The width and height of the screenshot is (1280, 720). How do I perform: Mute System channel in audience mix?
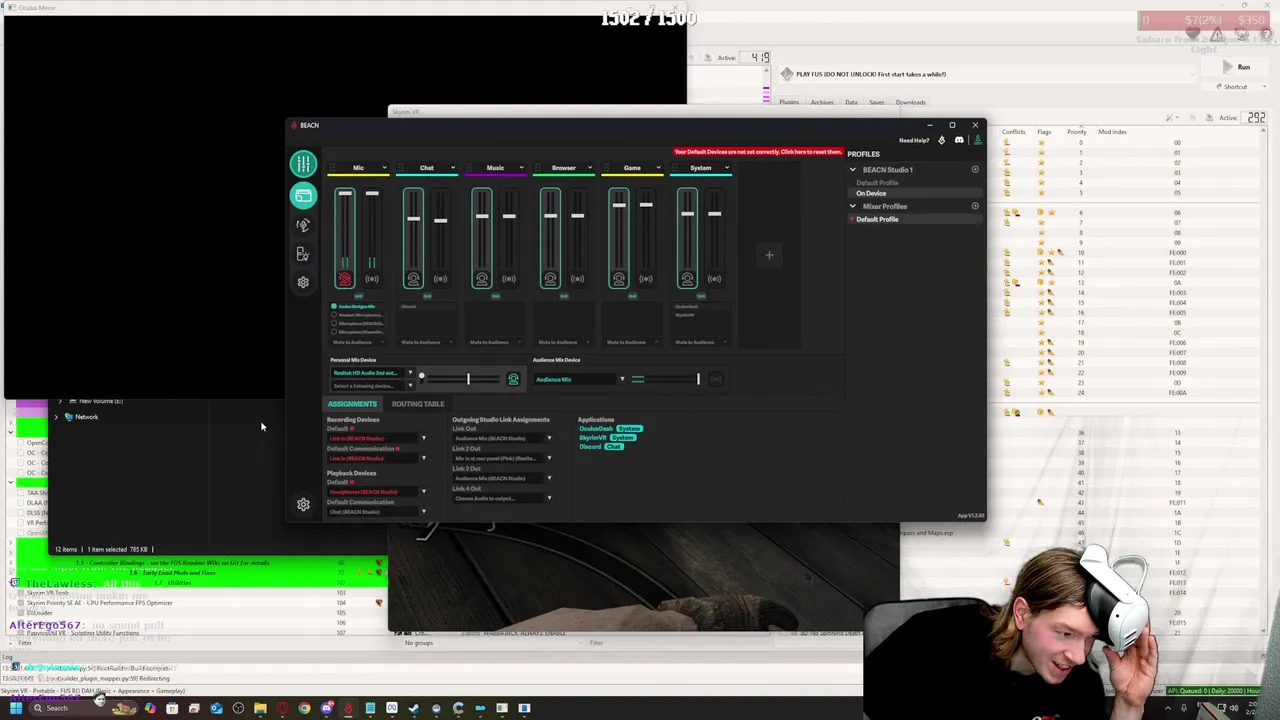[x=714, y=279]
